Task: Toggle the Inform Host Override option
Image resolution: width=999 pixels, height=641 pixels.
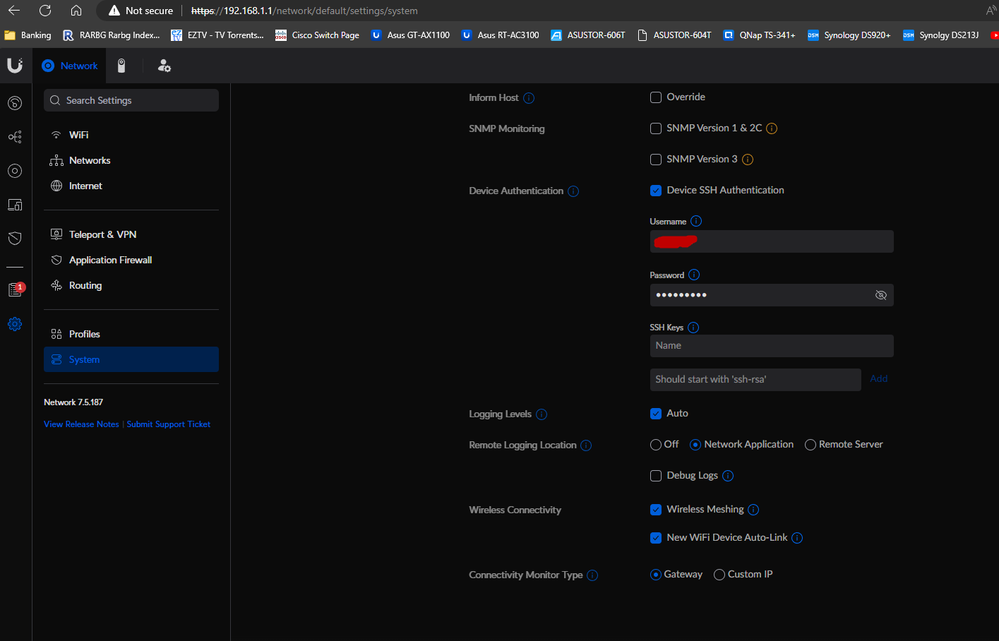Action: coord(655,97)
